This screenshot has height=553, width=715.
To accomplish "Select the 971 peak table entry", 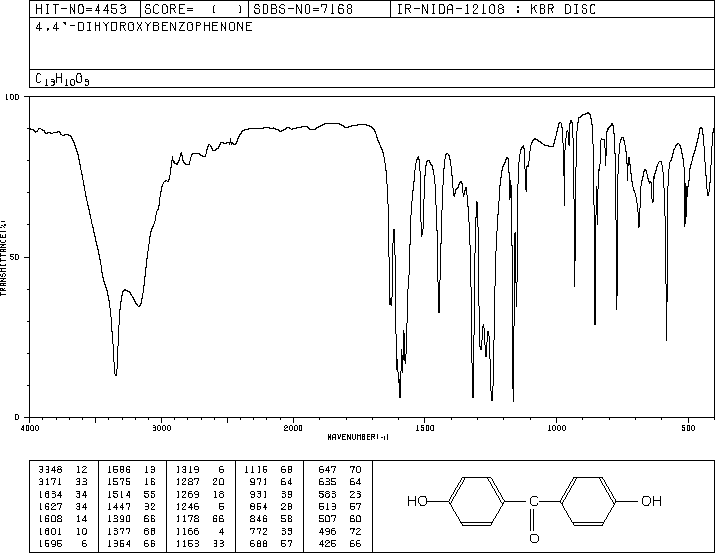I will (271, 482).
